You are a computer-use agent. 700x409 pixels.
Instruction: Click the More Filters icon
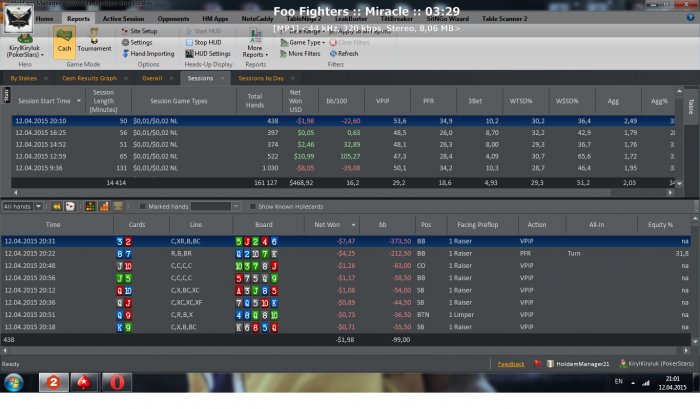(x=283, y=54)
